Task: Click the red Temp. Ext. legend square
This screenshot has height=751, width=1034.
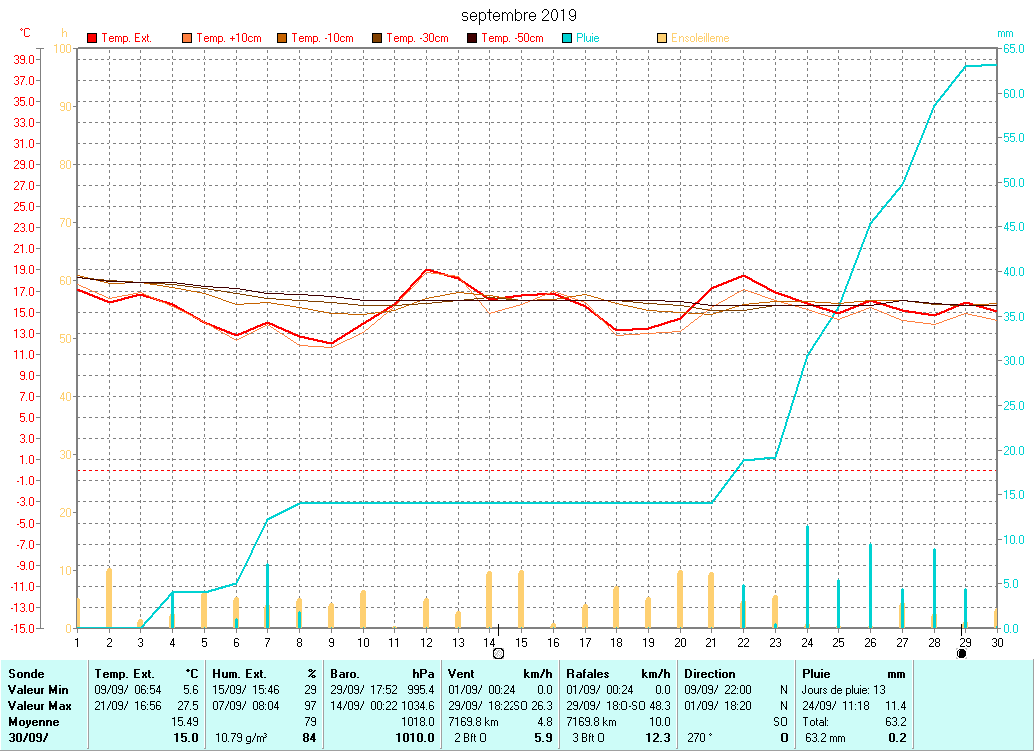Action: tap(93, 38)
